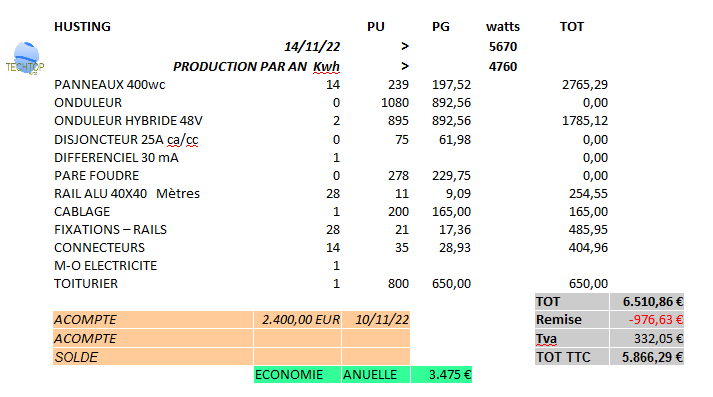
Task: Click the green ANUELLE cell
Action: coord(376,375)
